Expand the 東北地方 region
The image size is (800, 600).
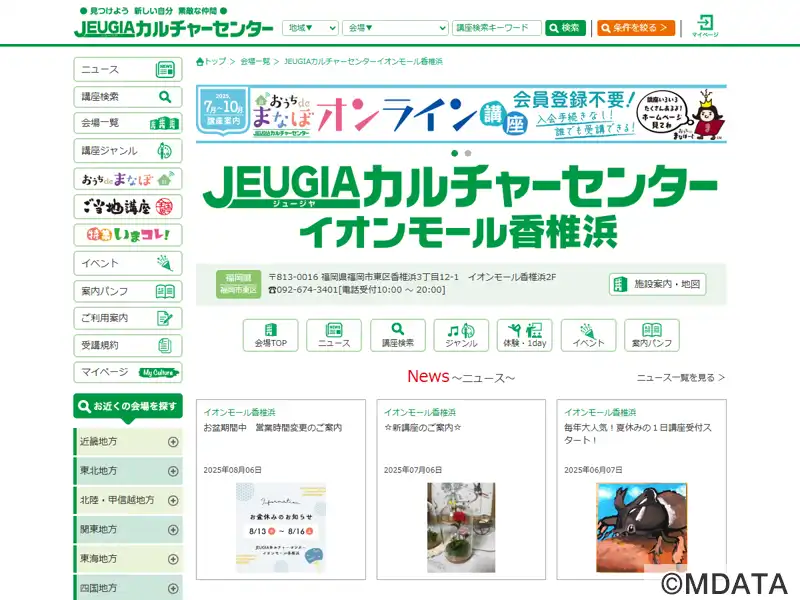[x=128, y=471]
